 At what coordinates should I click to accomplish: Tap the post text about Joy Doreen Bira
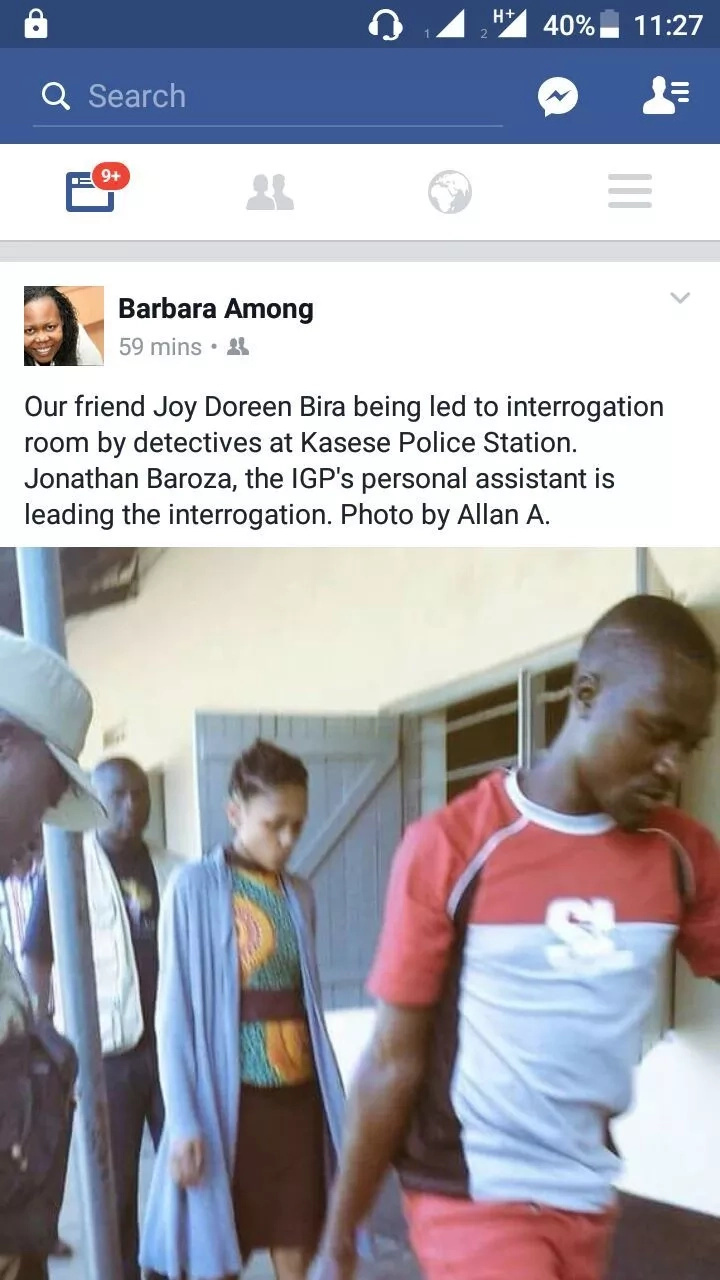point(344,461)
